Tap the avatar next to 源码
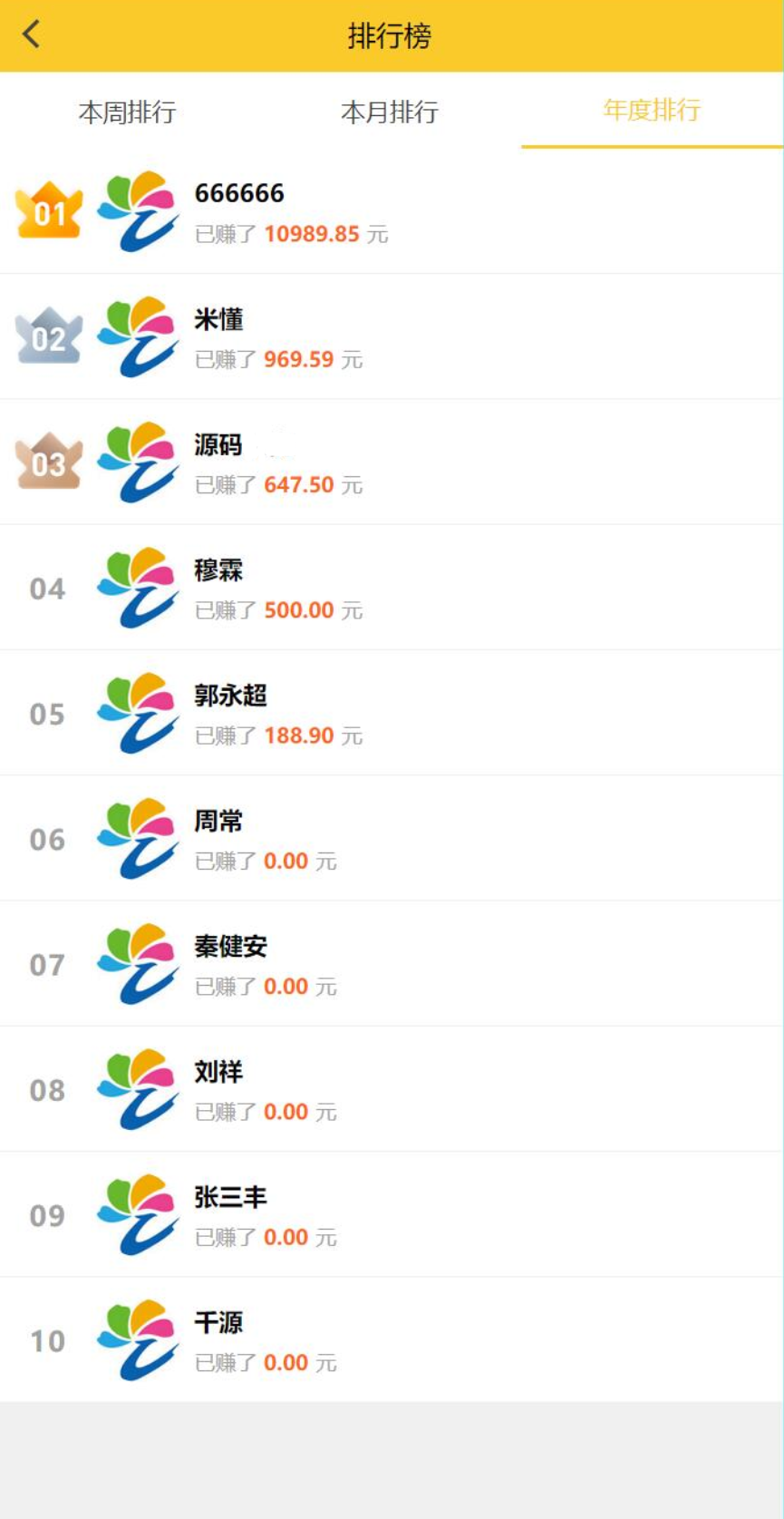784x1519 pixels. point(138,462)
